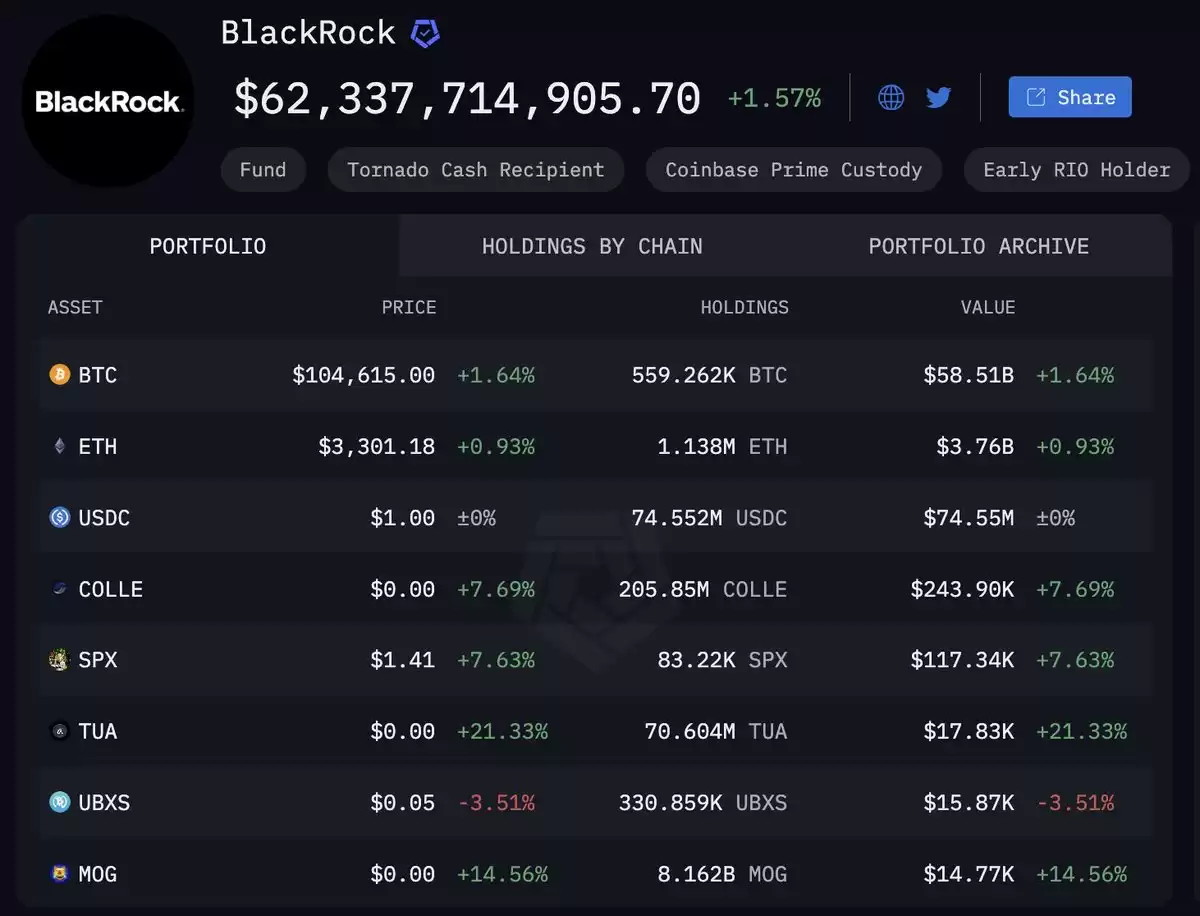1200x916 pixels.
Task: Click the BlackRock verified badge icon
Action: [x=425, y=34]
